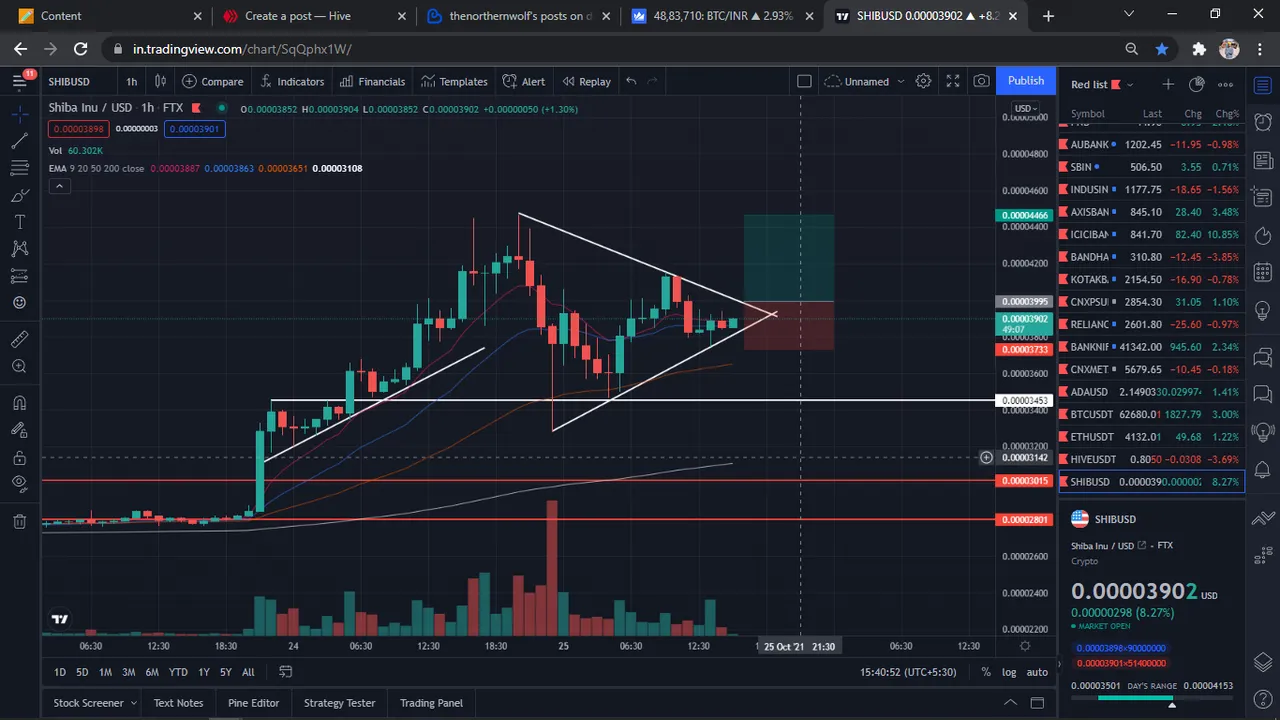
Task: Open the Indicators dialog
Action: (x=292, y=81)
